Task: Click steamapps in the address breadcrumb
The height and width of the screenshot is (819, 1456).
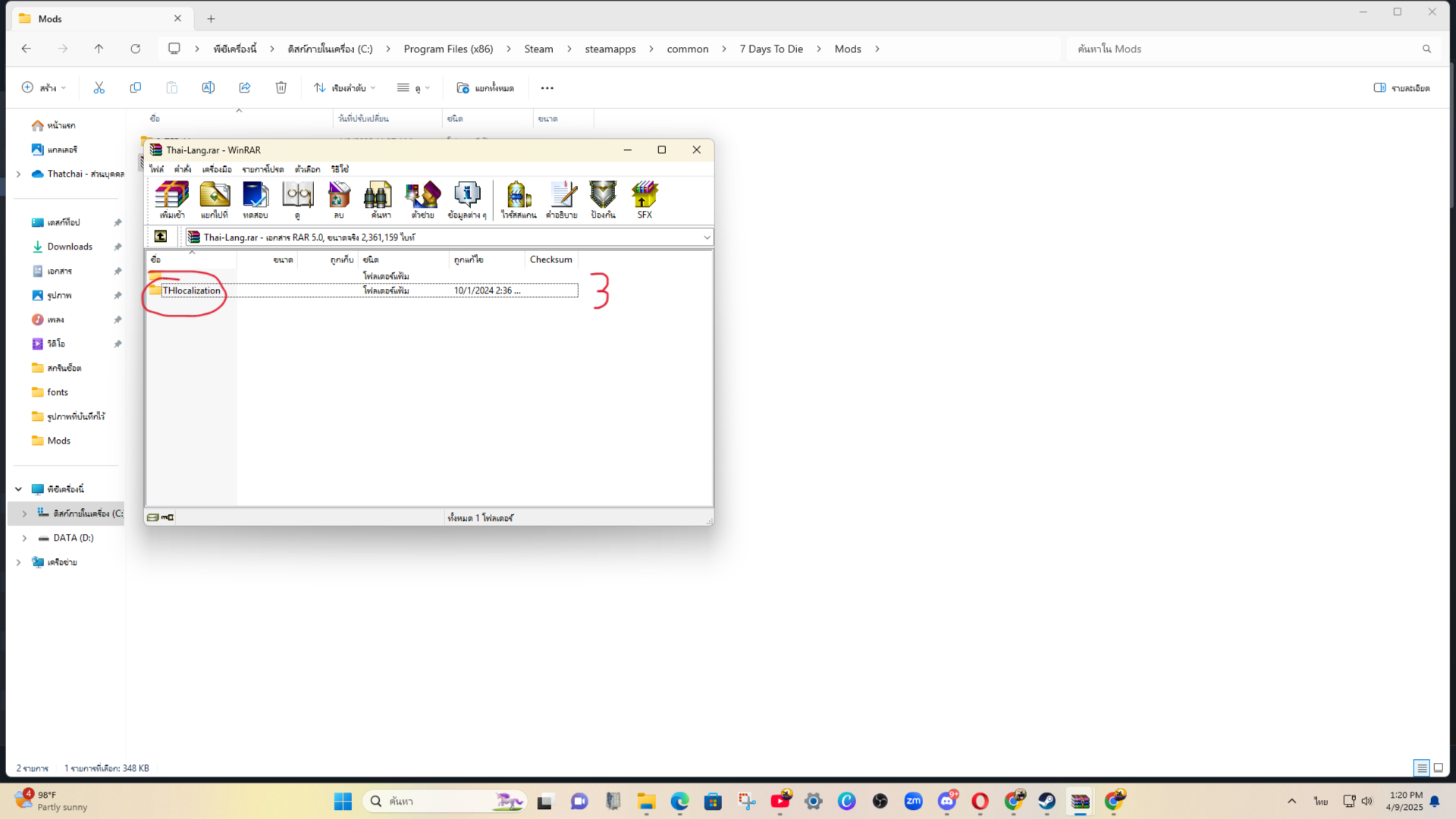Action: click(610, 49)
